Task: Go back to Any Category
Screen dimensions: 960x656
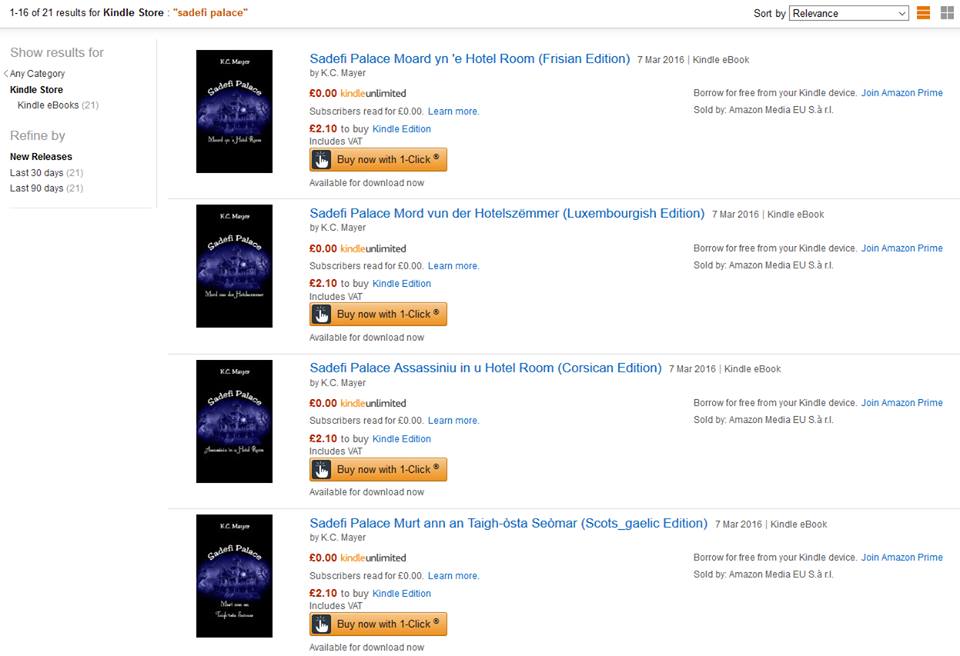Action: pyautogui.click(x=36, y=74)
